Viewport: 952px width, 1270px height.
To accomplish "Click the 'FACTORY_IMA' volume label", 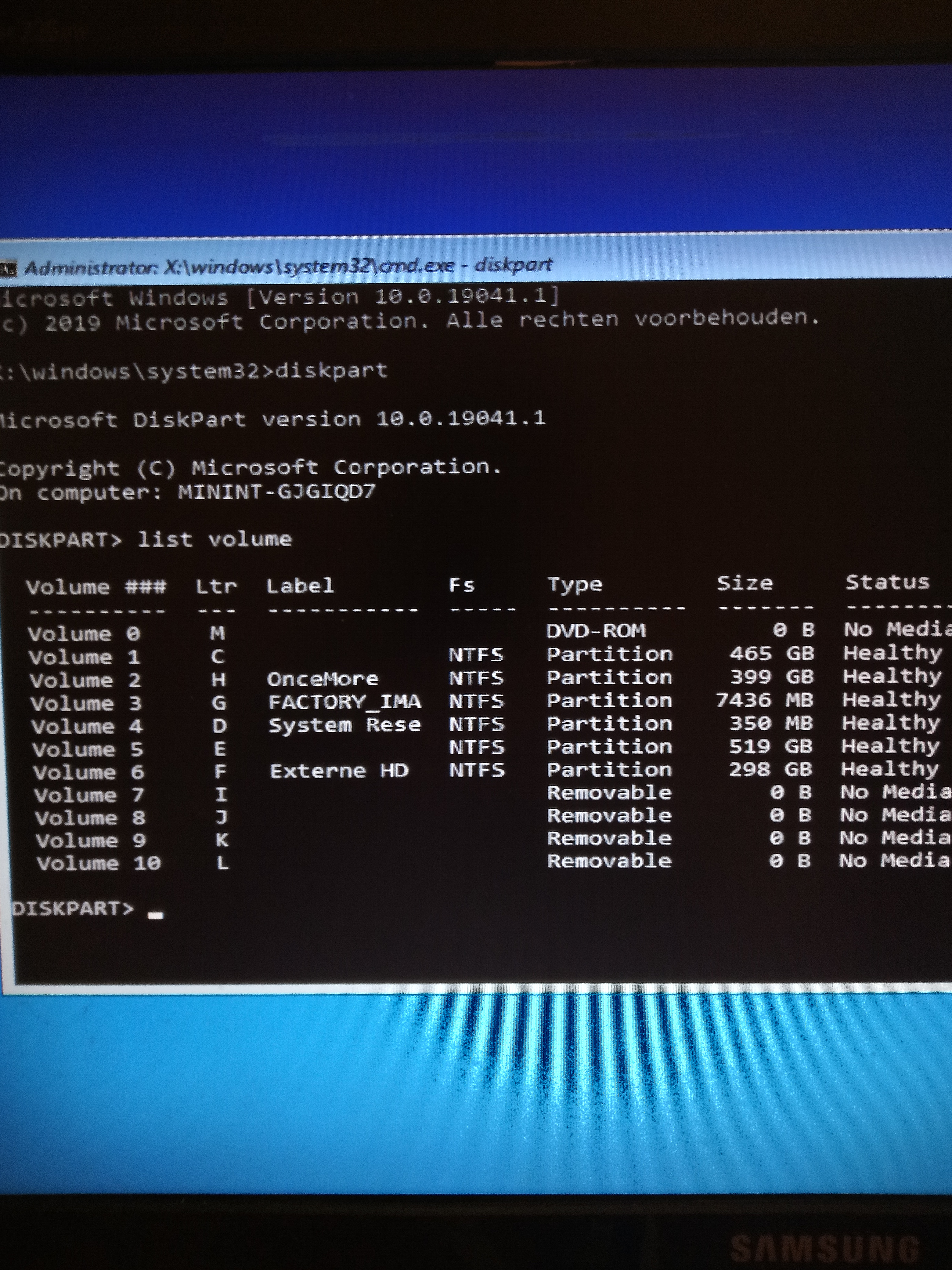I will (345, 702).
